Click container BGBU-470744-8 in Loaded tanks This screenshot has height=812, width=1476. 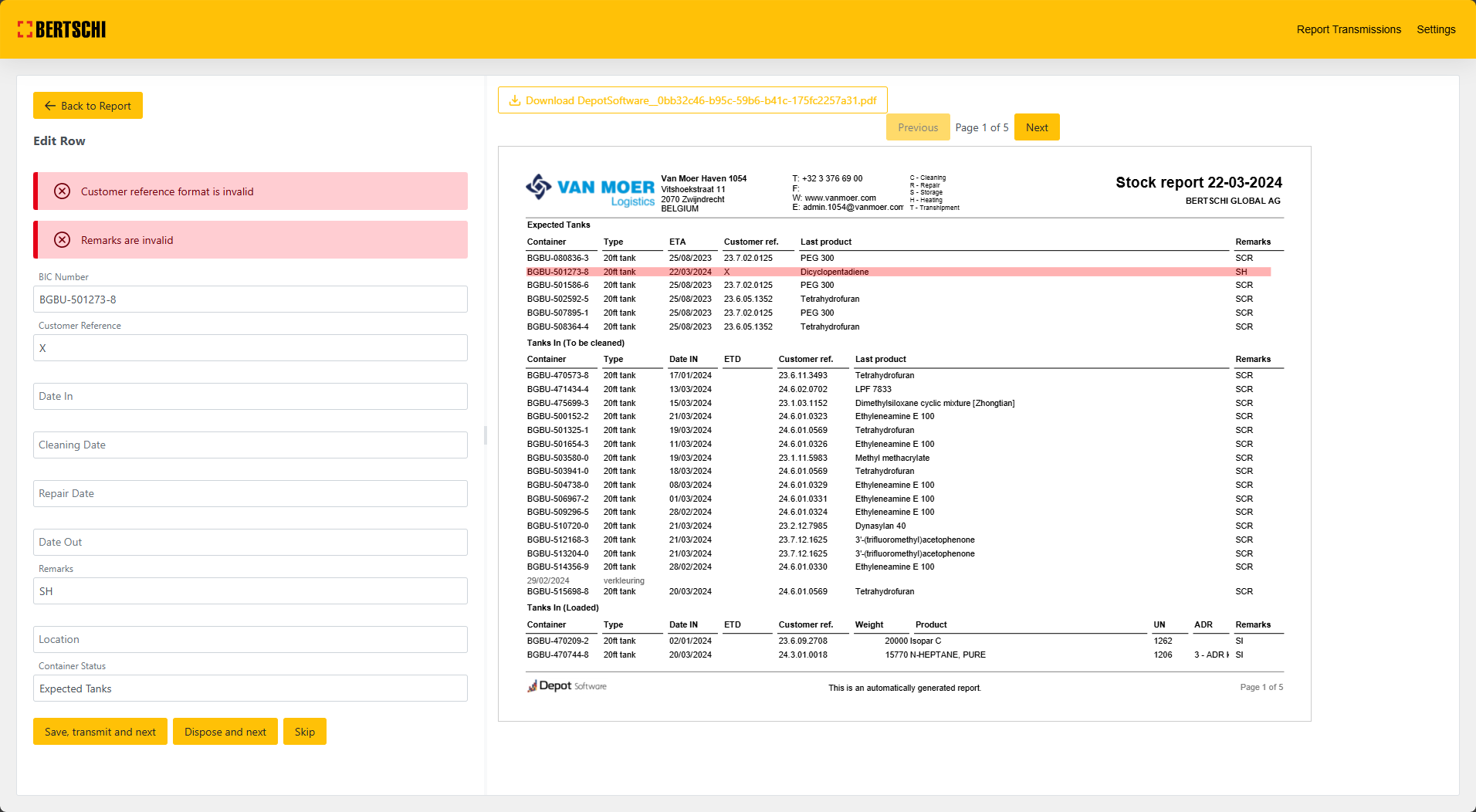pyautogui.click(x=557, y=655)
